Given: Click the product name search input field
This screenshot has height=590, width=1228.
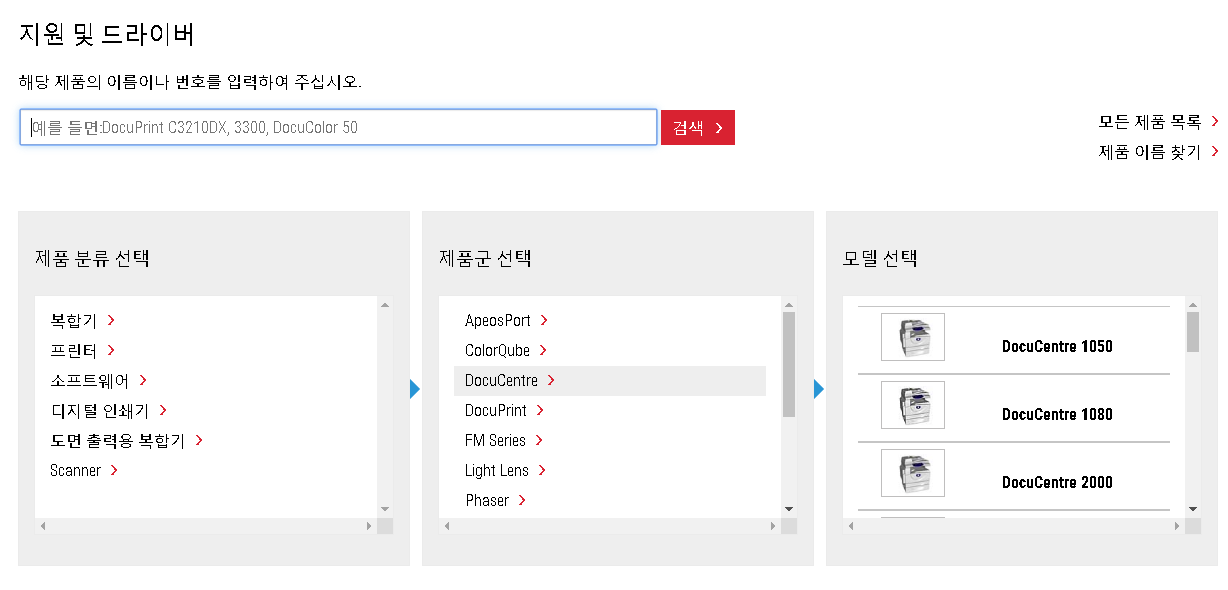Looking at the screenshot, I should pos(338,127).
